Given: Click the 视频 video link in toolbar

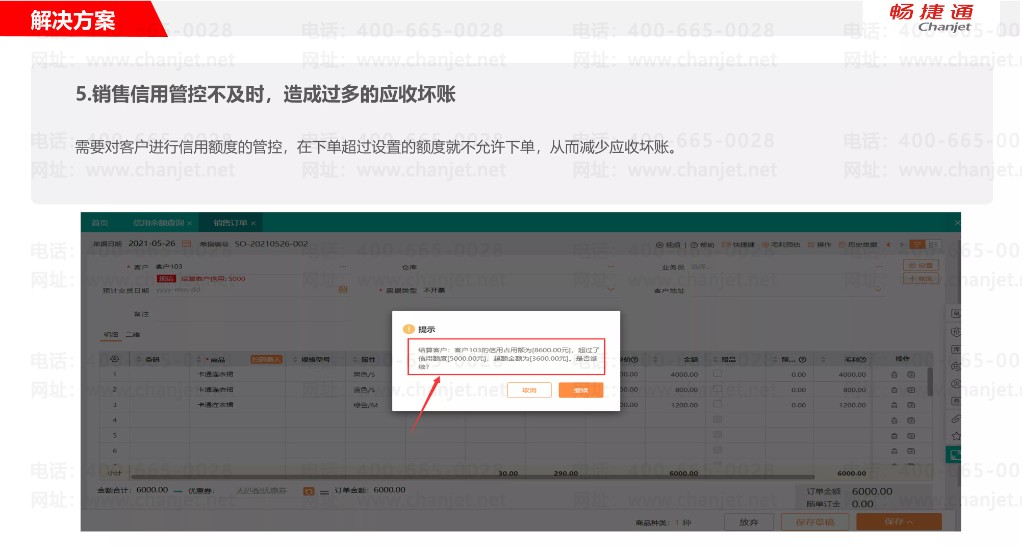Looking at the screenshot, I should click(668, 245).
